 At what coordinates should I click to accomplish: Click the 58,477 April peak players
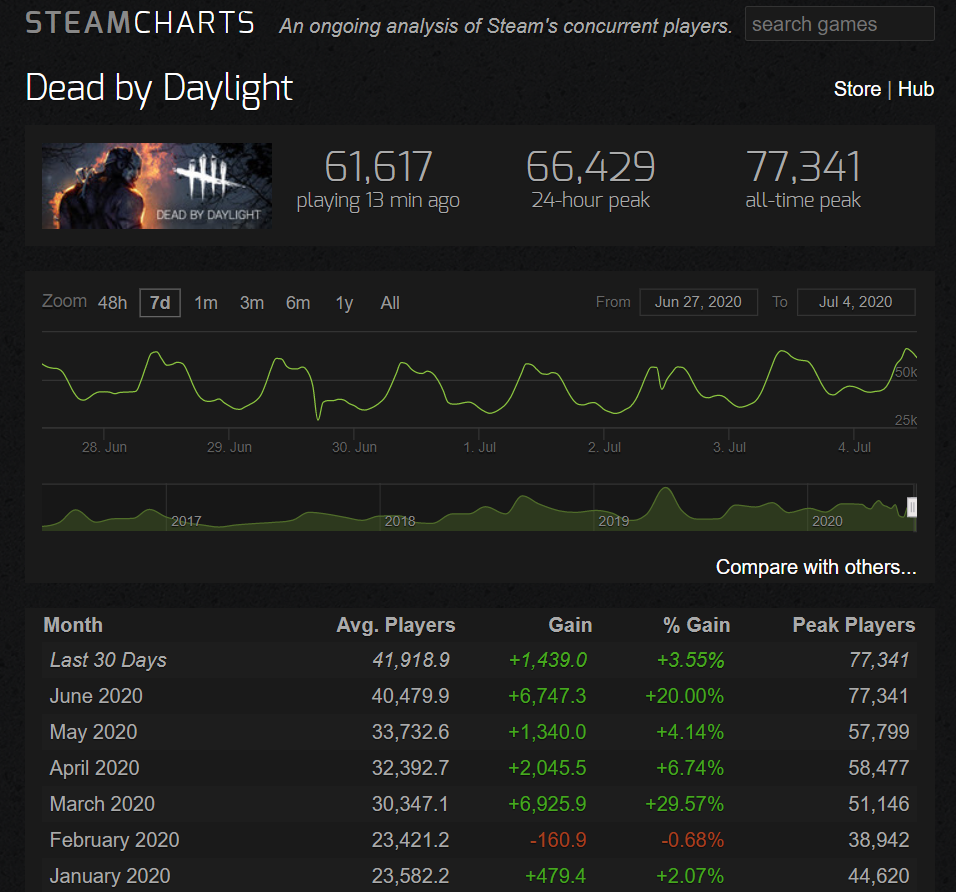(x=879, y=768)
